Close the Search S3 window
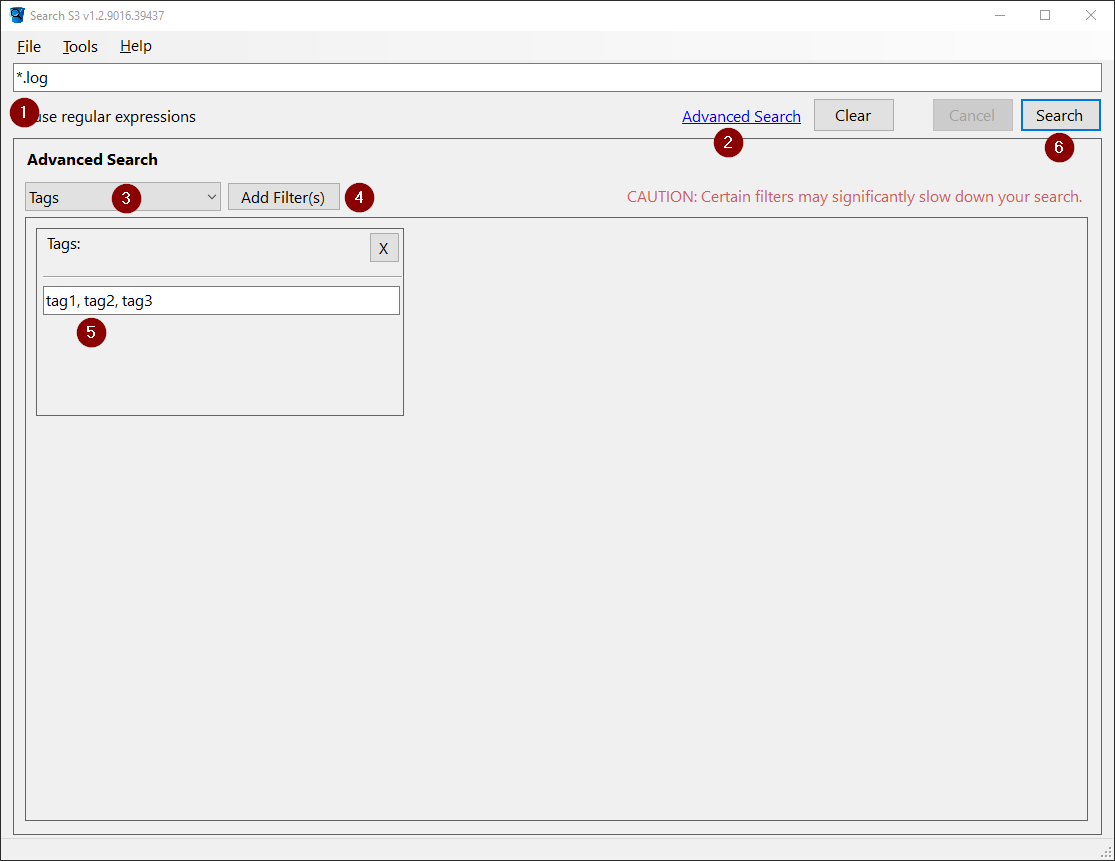The image size is (1115, 861). (x=1090, y=15)
